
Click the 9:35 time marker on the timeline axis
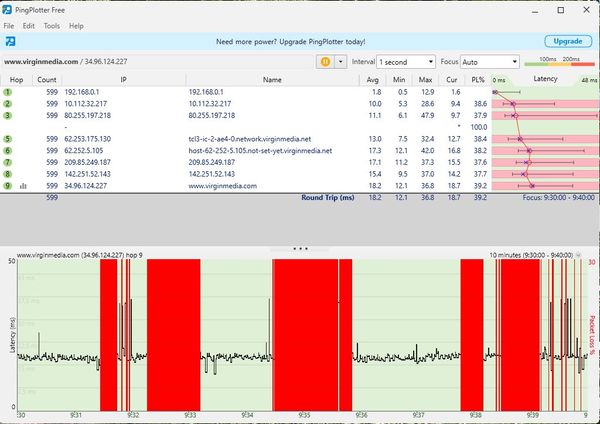click(x=304, y=415)
